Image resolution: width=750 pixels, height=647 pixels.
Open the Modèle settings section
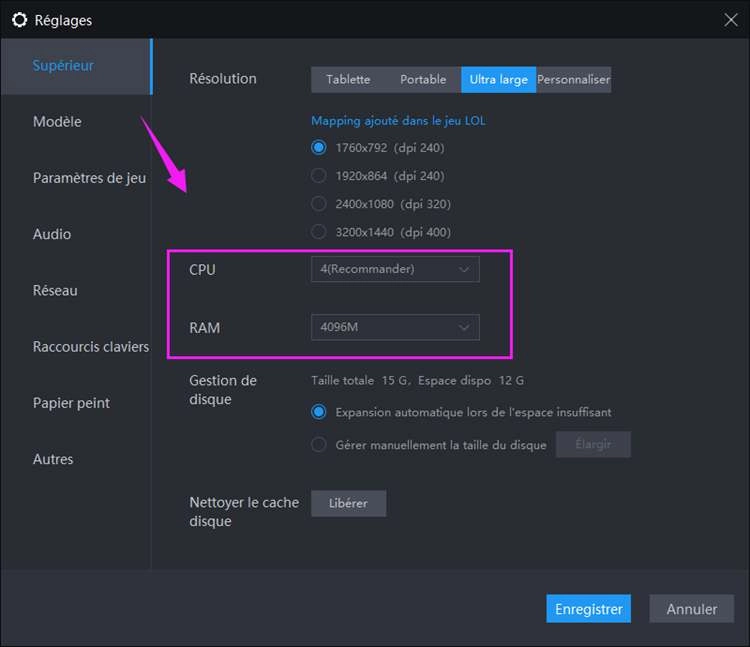[x=57, y=122]
